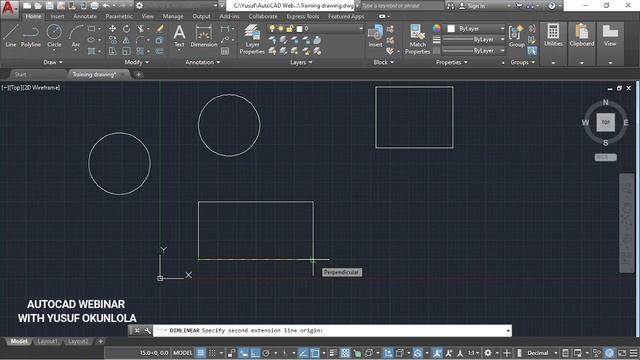Toggle clean screen in status bar
The height and width of the screenshot is (360, 640).
coord(622,353)
